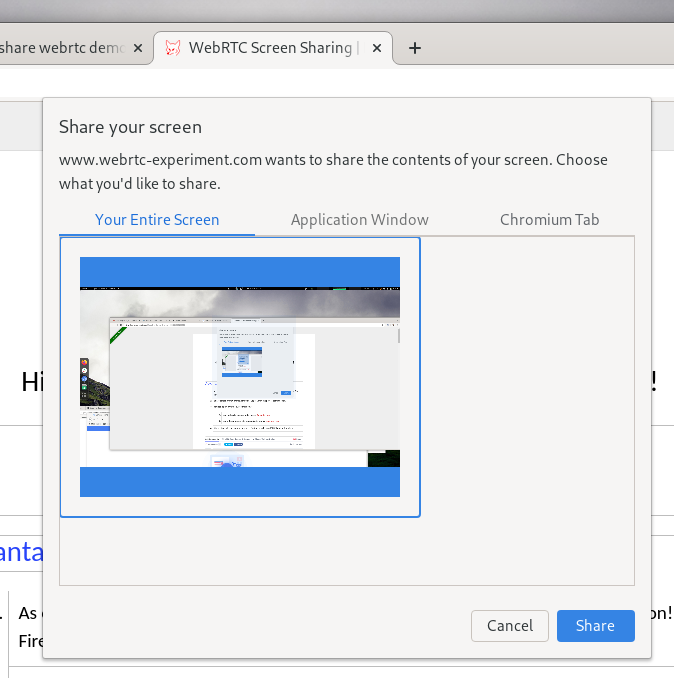Open a new browser tab
Screen dimensions: 674x678
tap(415, 48)
